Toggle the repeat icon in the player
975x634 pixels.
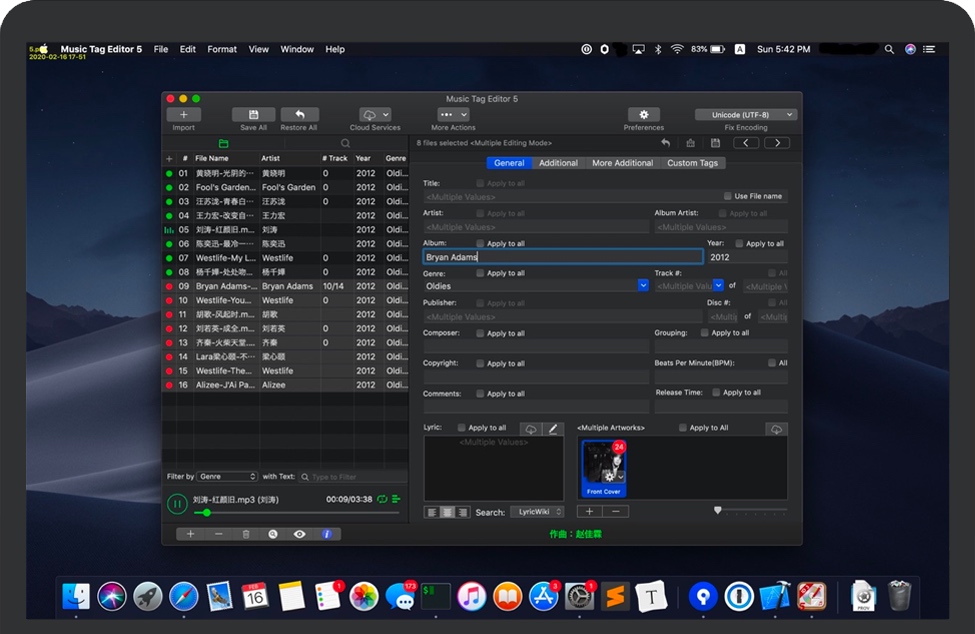tap(381, 499)
